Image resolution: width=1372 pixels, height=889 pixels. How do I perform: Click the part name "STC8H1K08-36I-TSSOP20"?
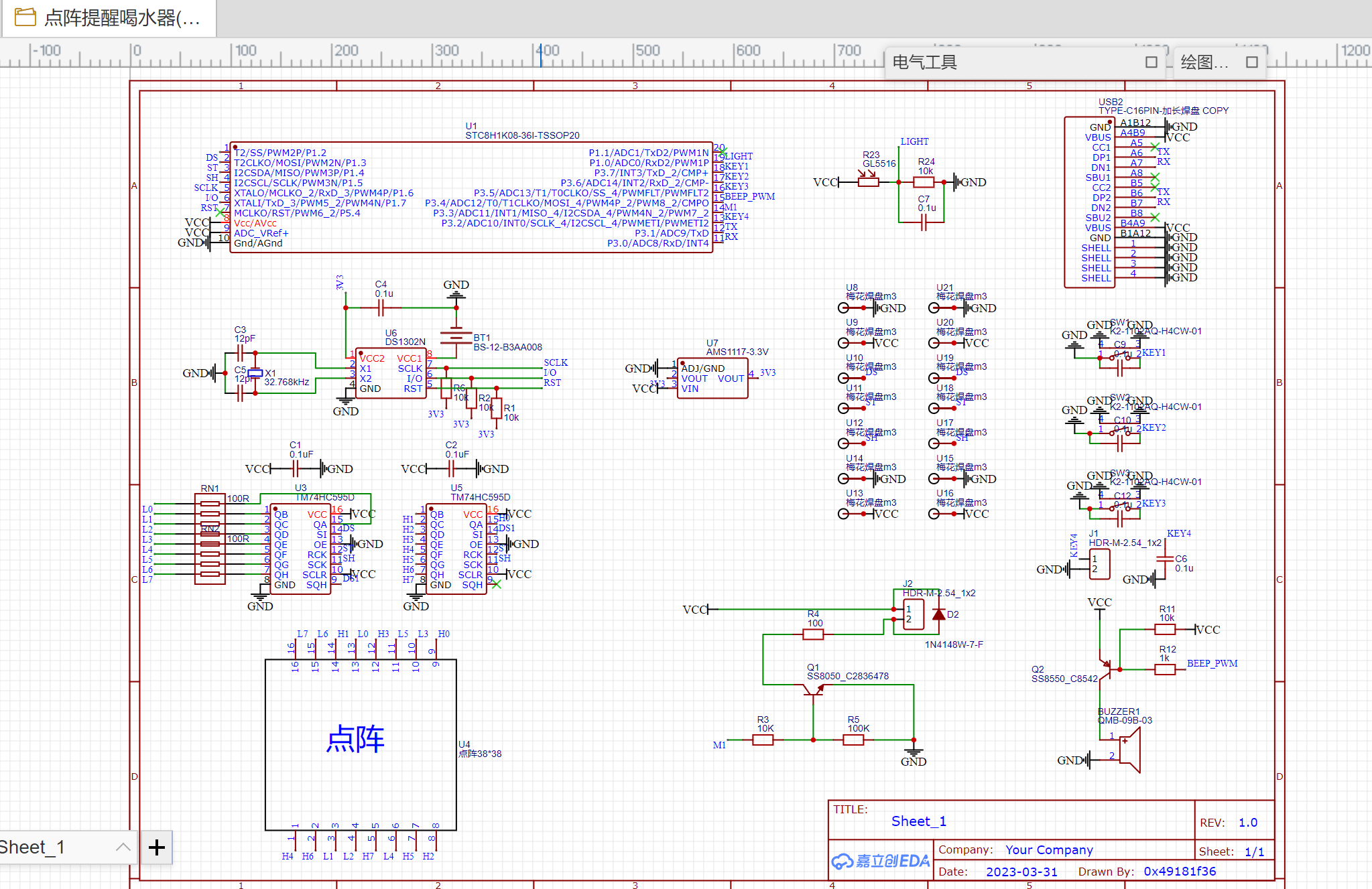coord(522,135)
